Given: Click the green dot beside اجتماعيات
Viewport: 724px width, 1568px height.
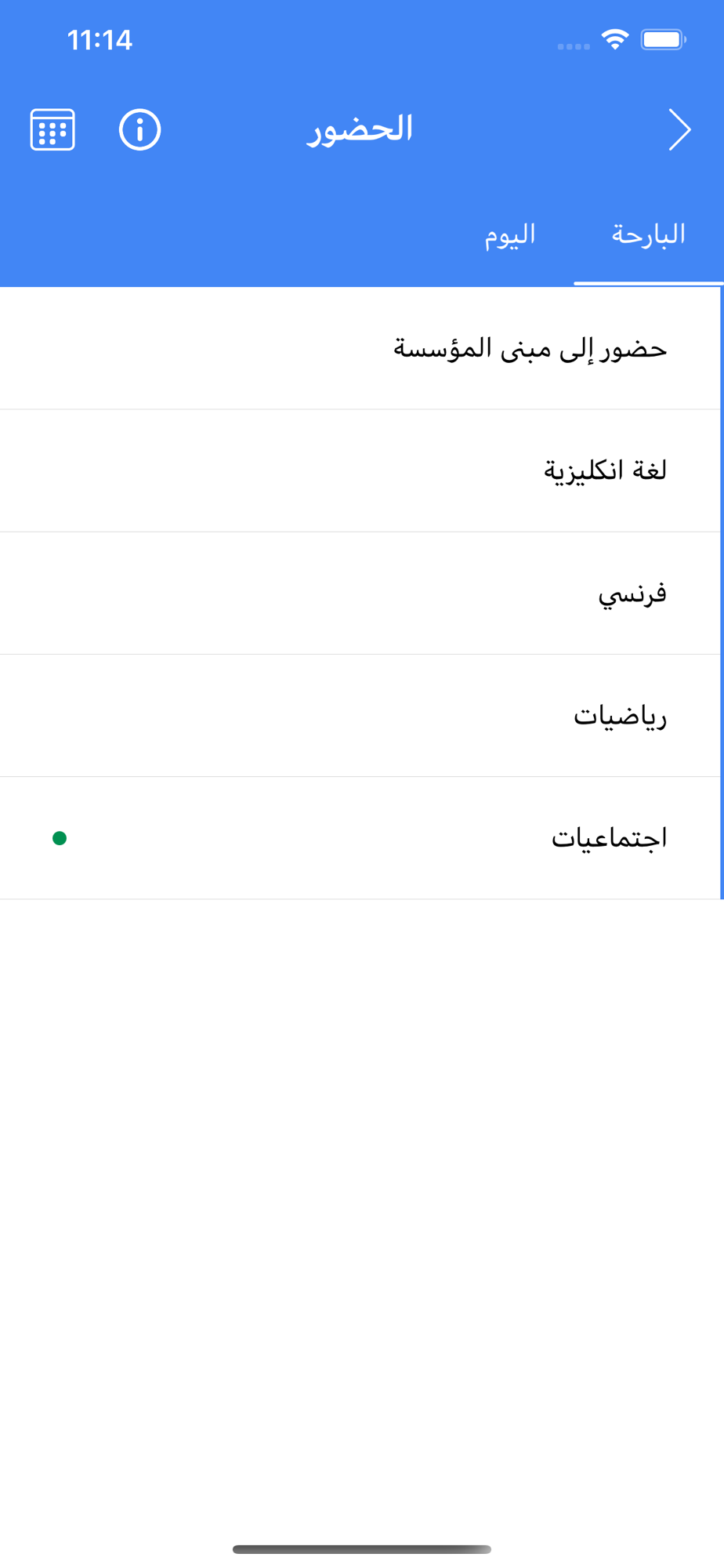Looking at the screenshot, I should (60, 838).
